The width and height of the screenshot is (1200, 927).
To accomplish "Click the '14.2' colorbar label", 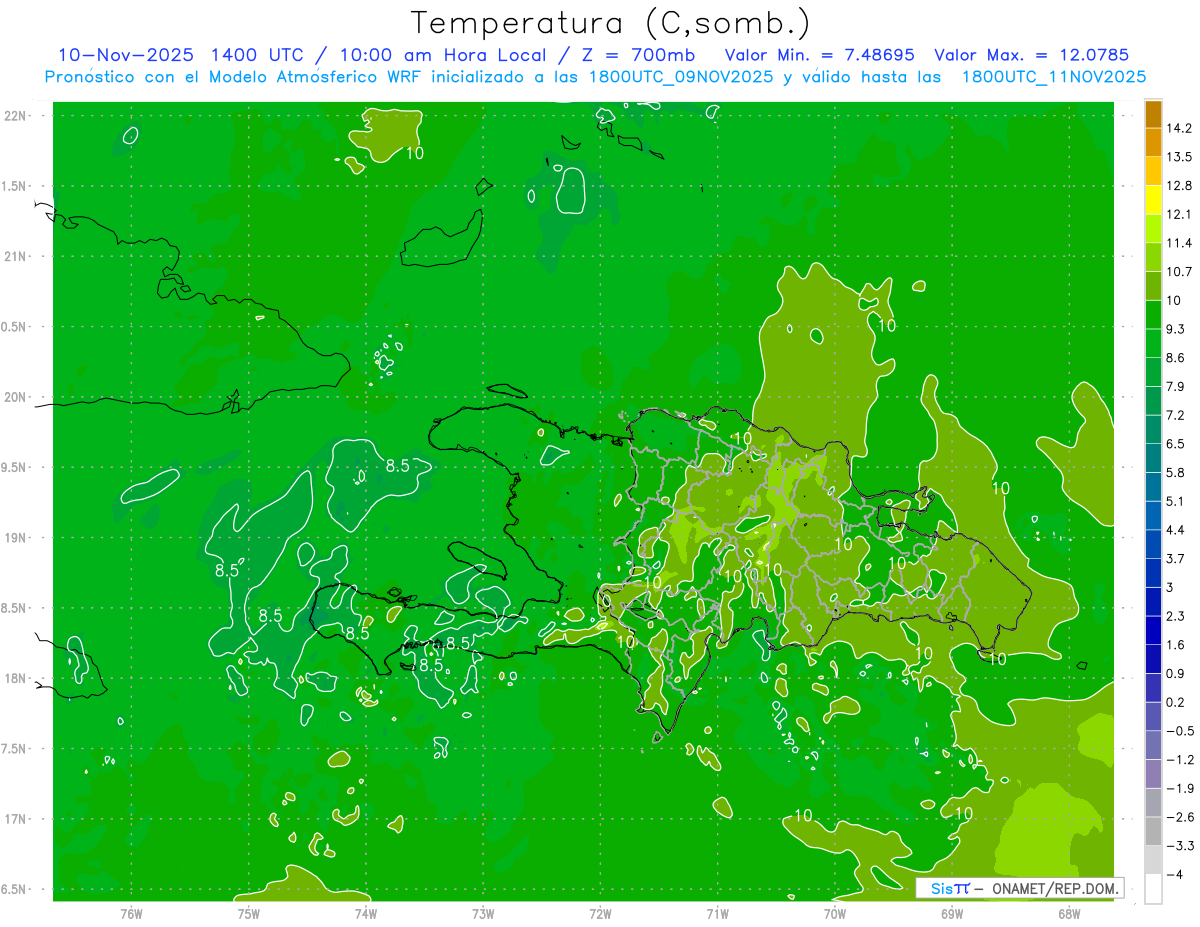I will click(1179, 128).
